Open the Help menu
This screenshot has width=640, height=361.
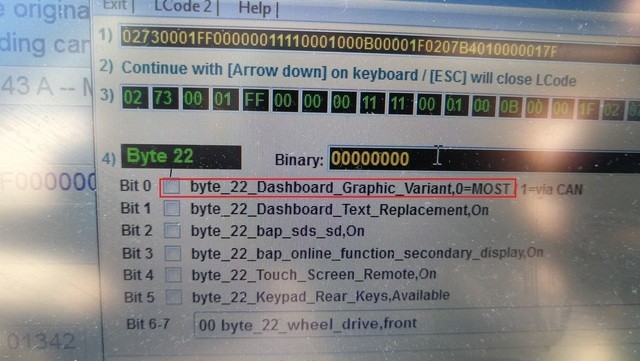click(255, 8)
